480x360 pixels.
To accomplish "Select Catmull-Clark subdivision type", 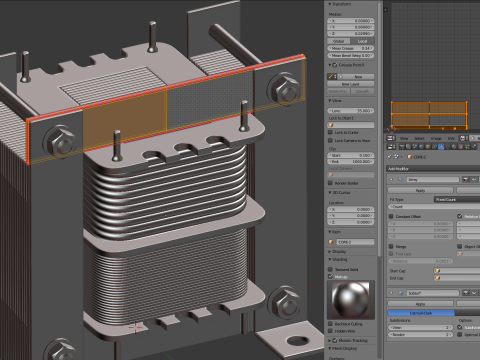I will tap(421, 313).
